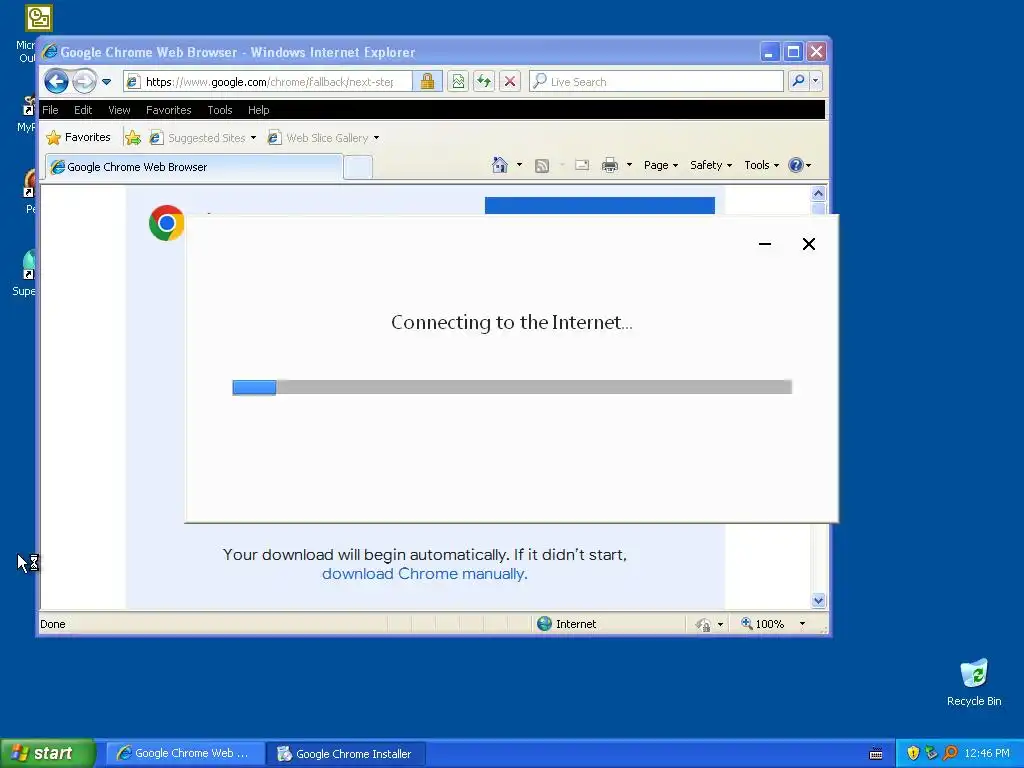
Task: Open Tools command bar menu
Action: pyautogui.click(x=761, y=165)
